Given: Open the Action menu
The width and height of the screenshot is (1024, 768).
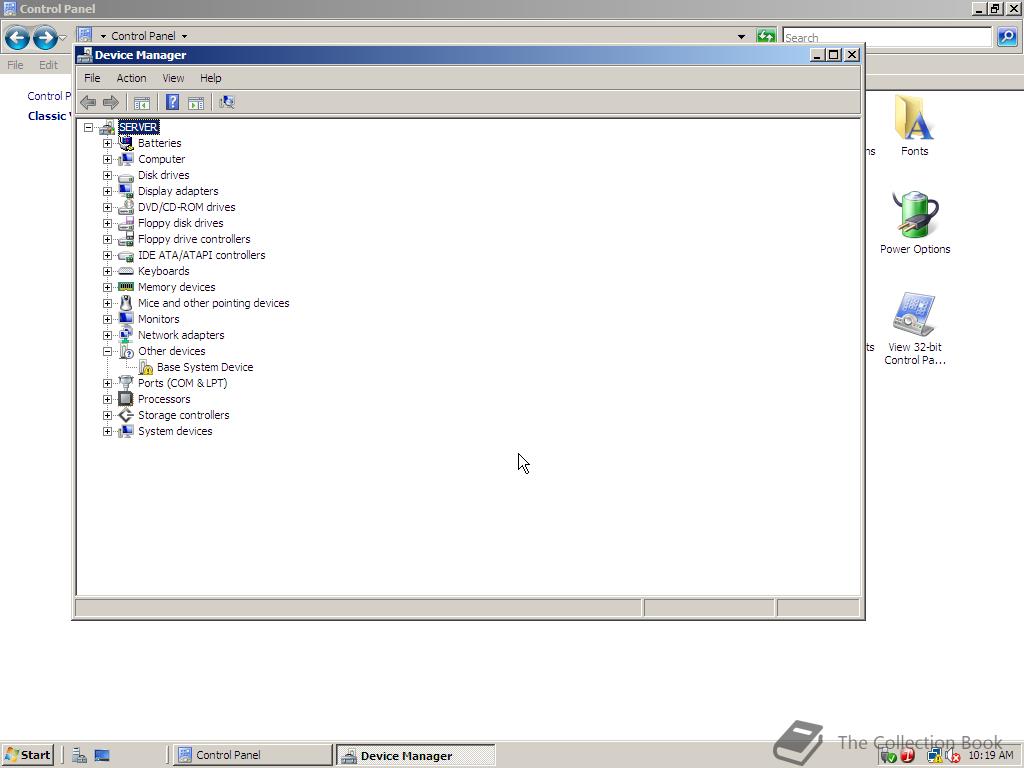Looking at the screenshot, I should click(x=131, y=78).
